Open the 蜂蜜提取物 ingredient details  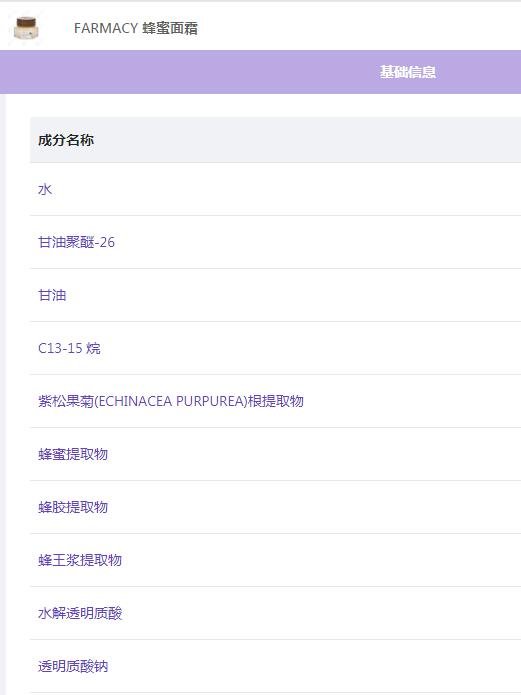point(73,454)
